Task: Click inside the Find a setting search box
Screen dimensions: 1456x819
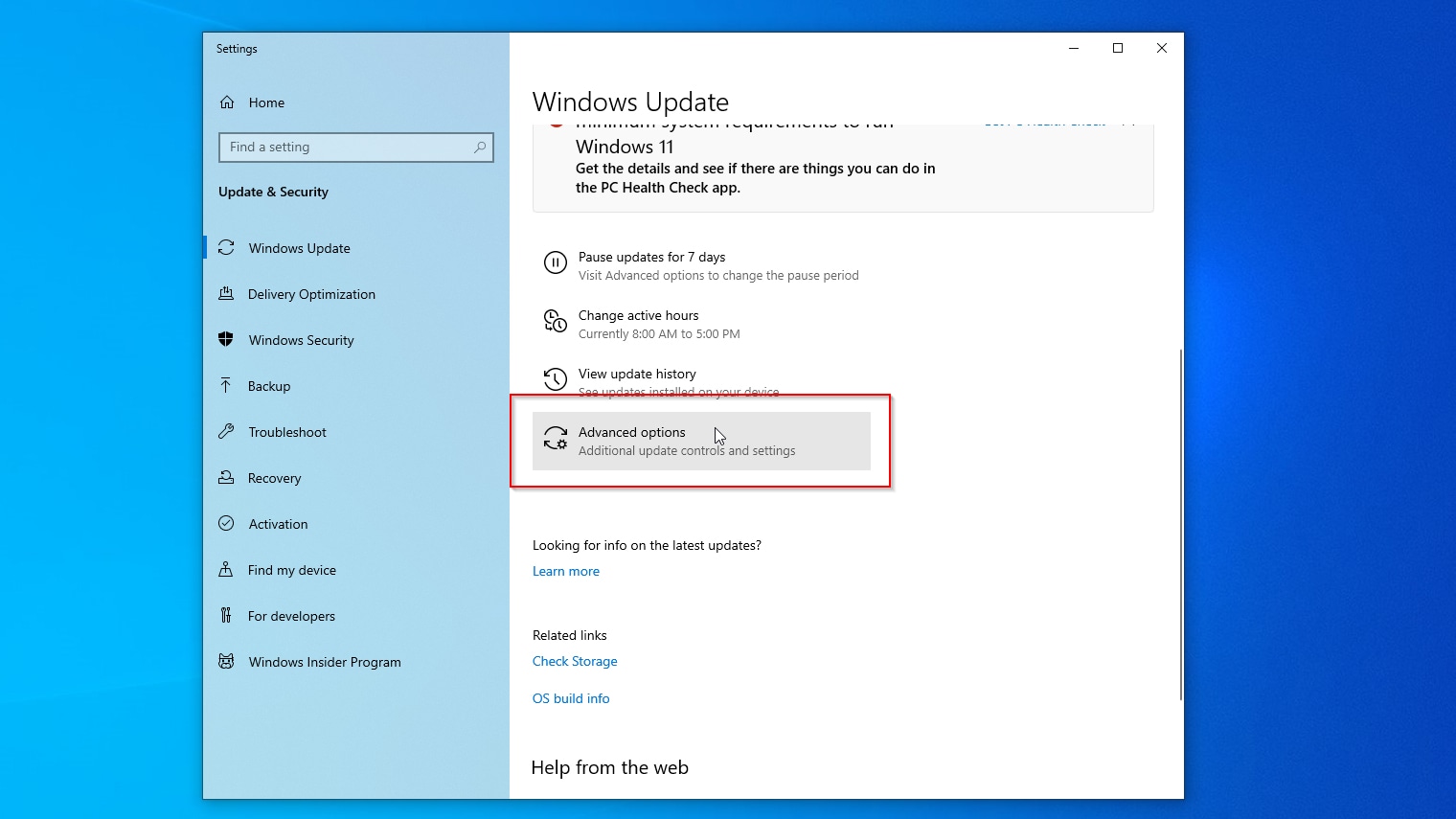Action: click(354, 148)
